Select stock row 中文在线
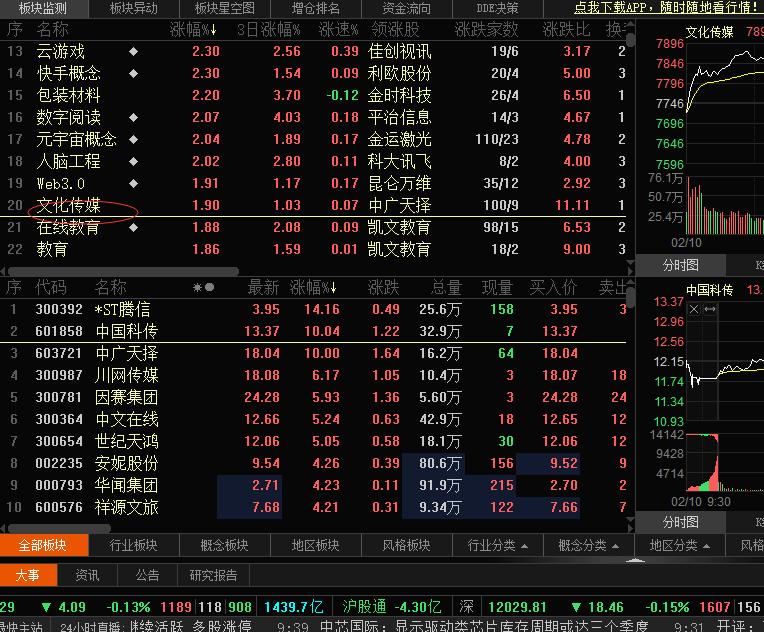 click(x=313, y=419)
